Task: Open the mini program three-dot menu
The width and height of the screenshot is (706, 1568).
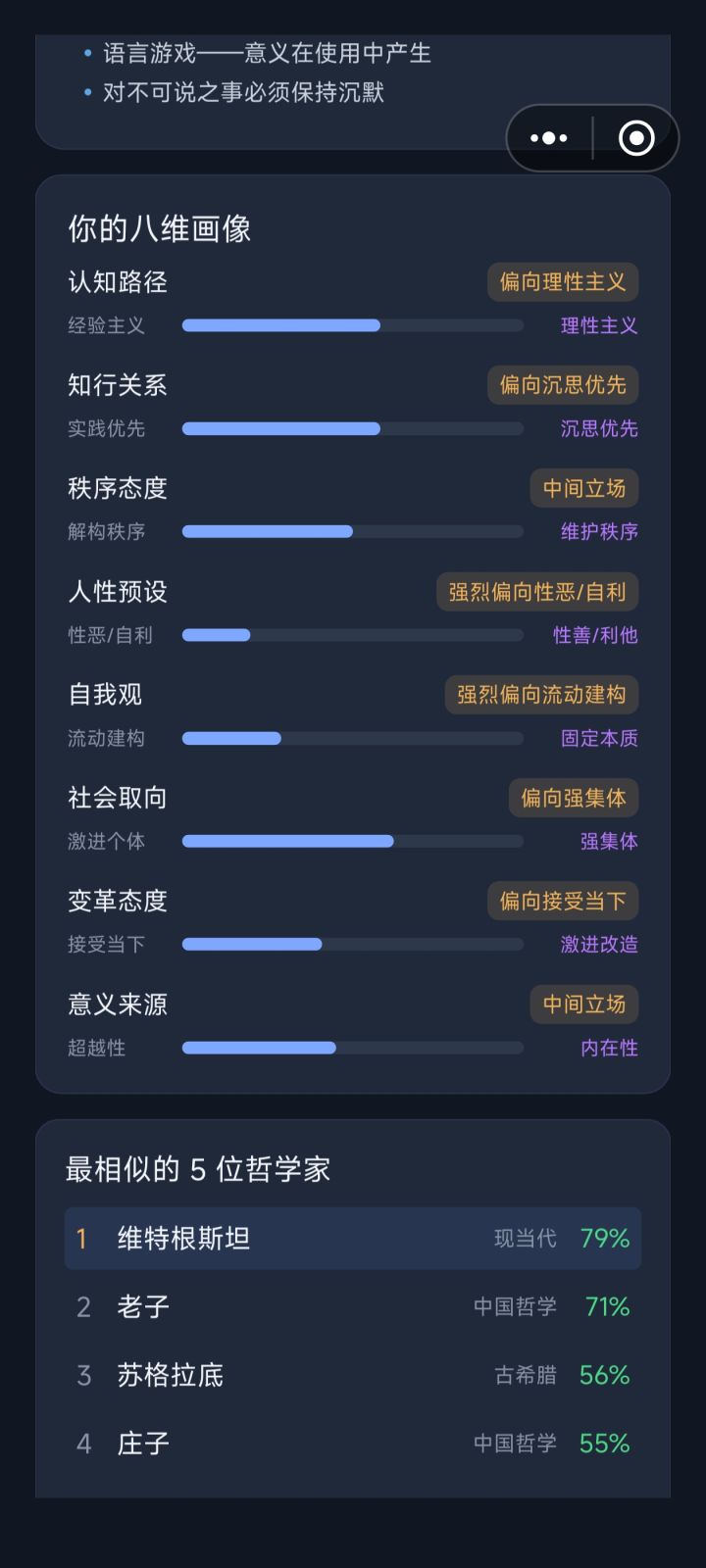Action: (549, 138)
